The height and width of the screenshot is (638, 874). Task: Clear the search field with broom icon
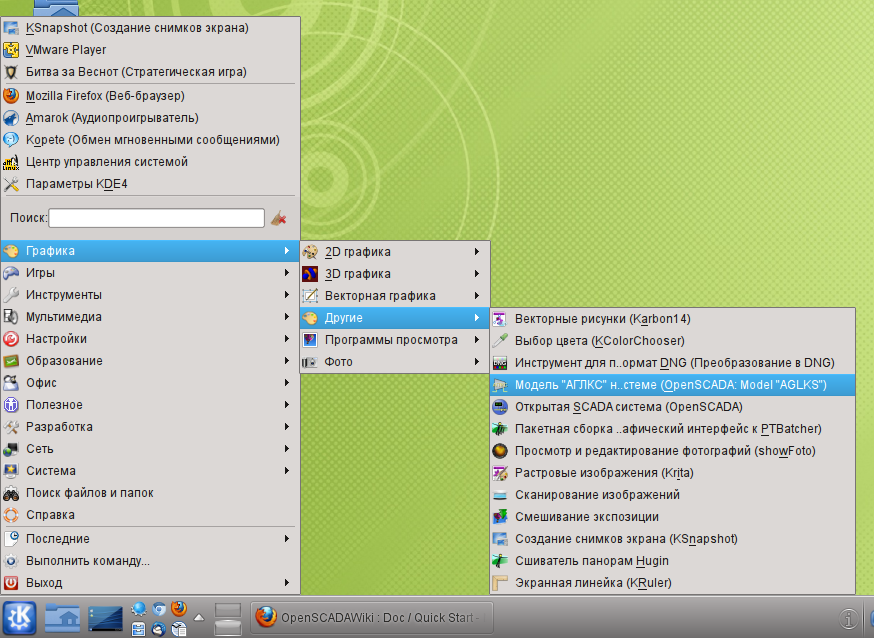(x=279, y=218)
